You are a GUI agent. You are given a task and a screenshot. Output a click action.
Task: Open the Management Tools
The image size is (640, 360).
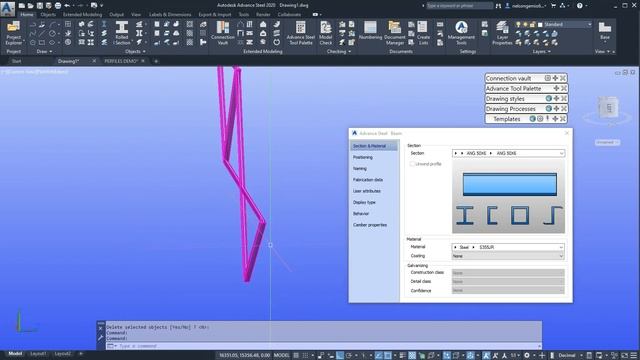point(461,33)
